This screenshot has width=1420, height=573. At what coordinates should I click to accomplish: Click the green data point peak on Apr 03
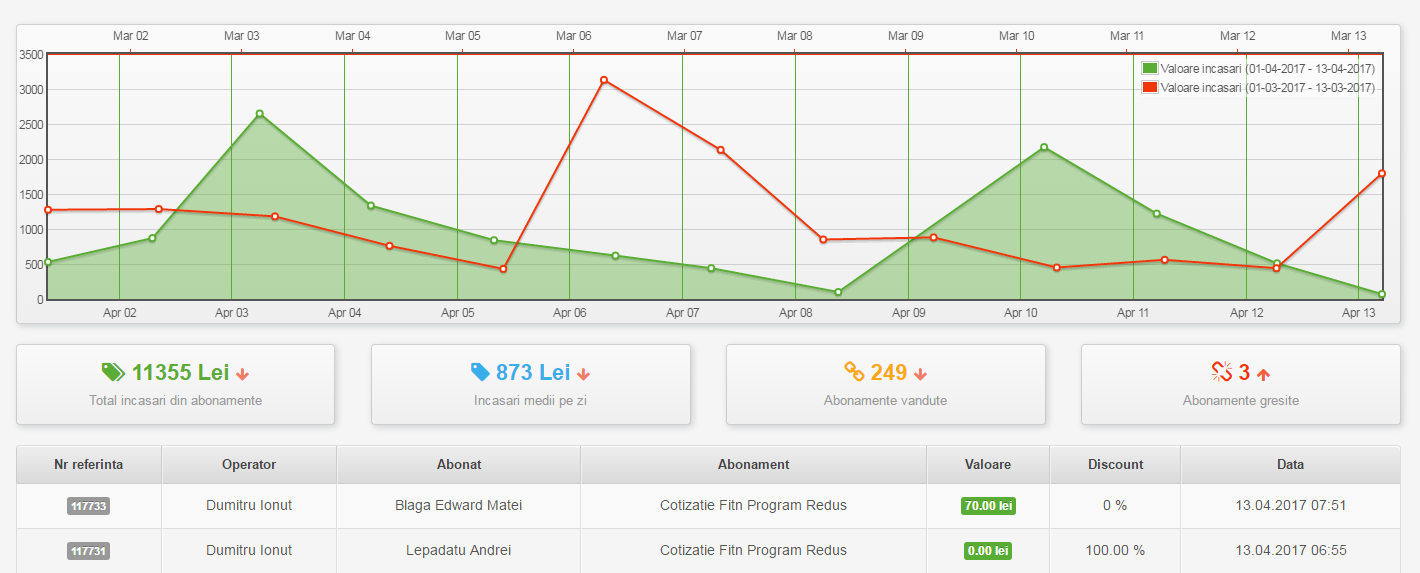coord(260,114)
